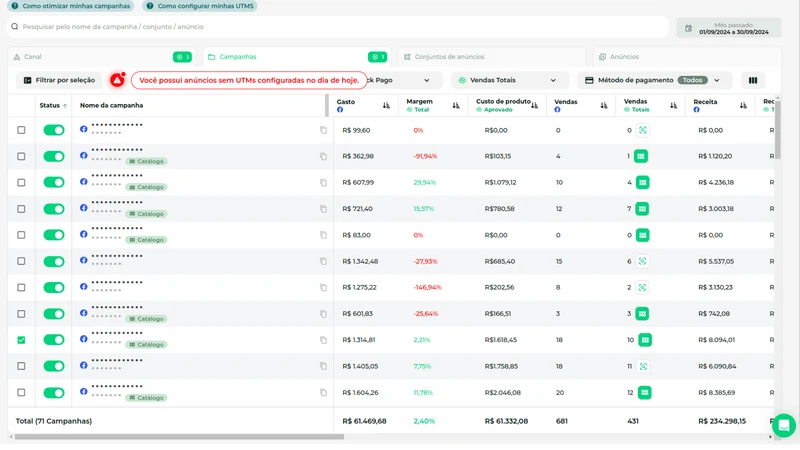The width and height of the screenshot is (800, 450).
Task: Open Como otimizar minhas campanhas help link
Action: [x=71, y=6]
